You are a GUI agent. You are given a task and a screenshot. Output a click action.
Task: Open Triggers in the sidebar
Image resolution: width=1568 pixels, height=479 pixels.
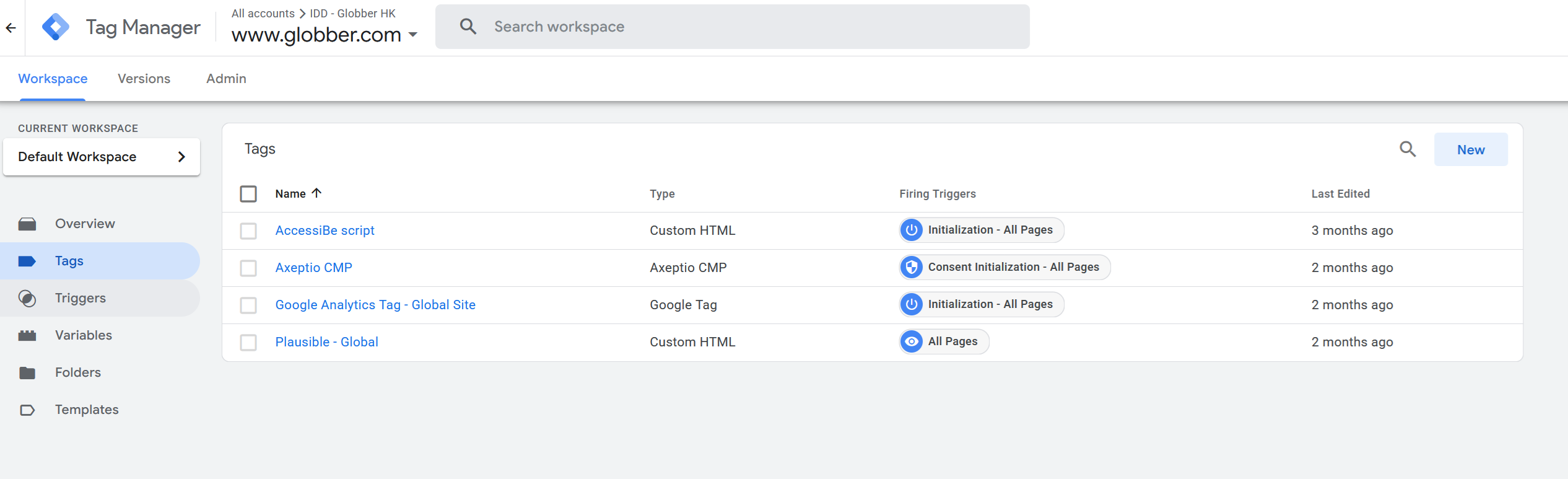coord(100,298)
